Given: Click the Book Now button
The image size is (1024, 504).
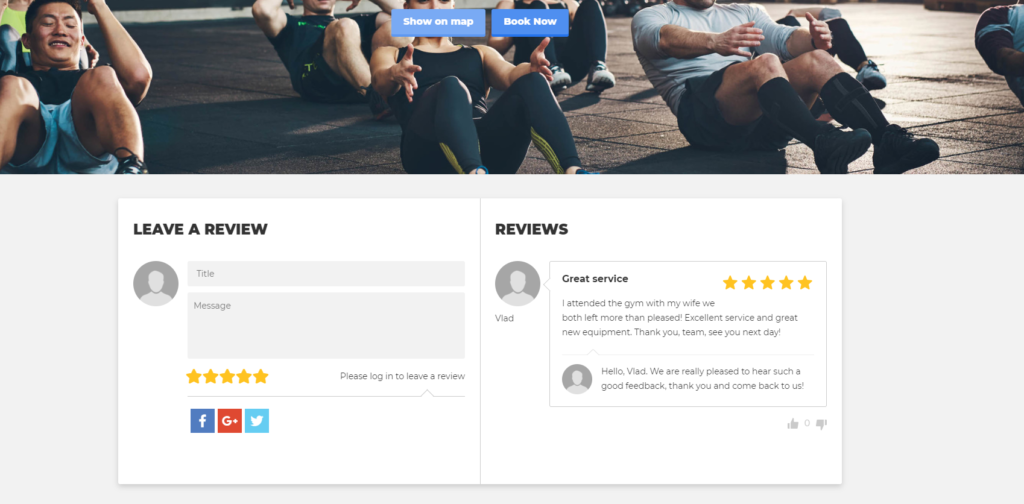Looking at the screenshot, I should point(530,22).
